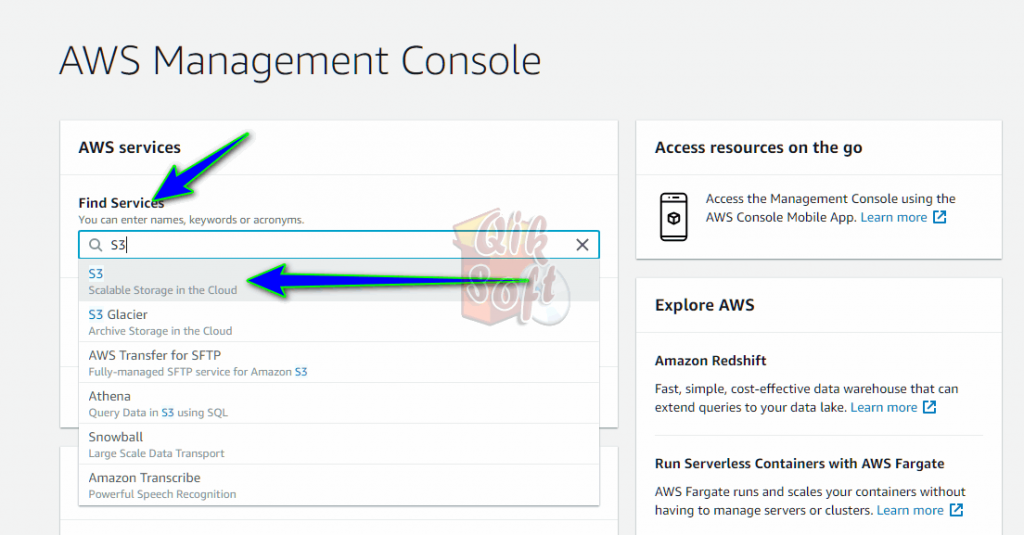Viewport: 1024px width, 535px height.
Task: Click 'You can enter names, keywords or acronyms' hint
Action: [x=191, y=220]
